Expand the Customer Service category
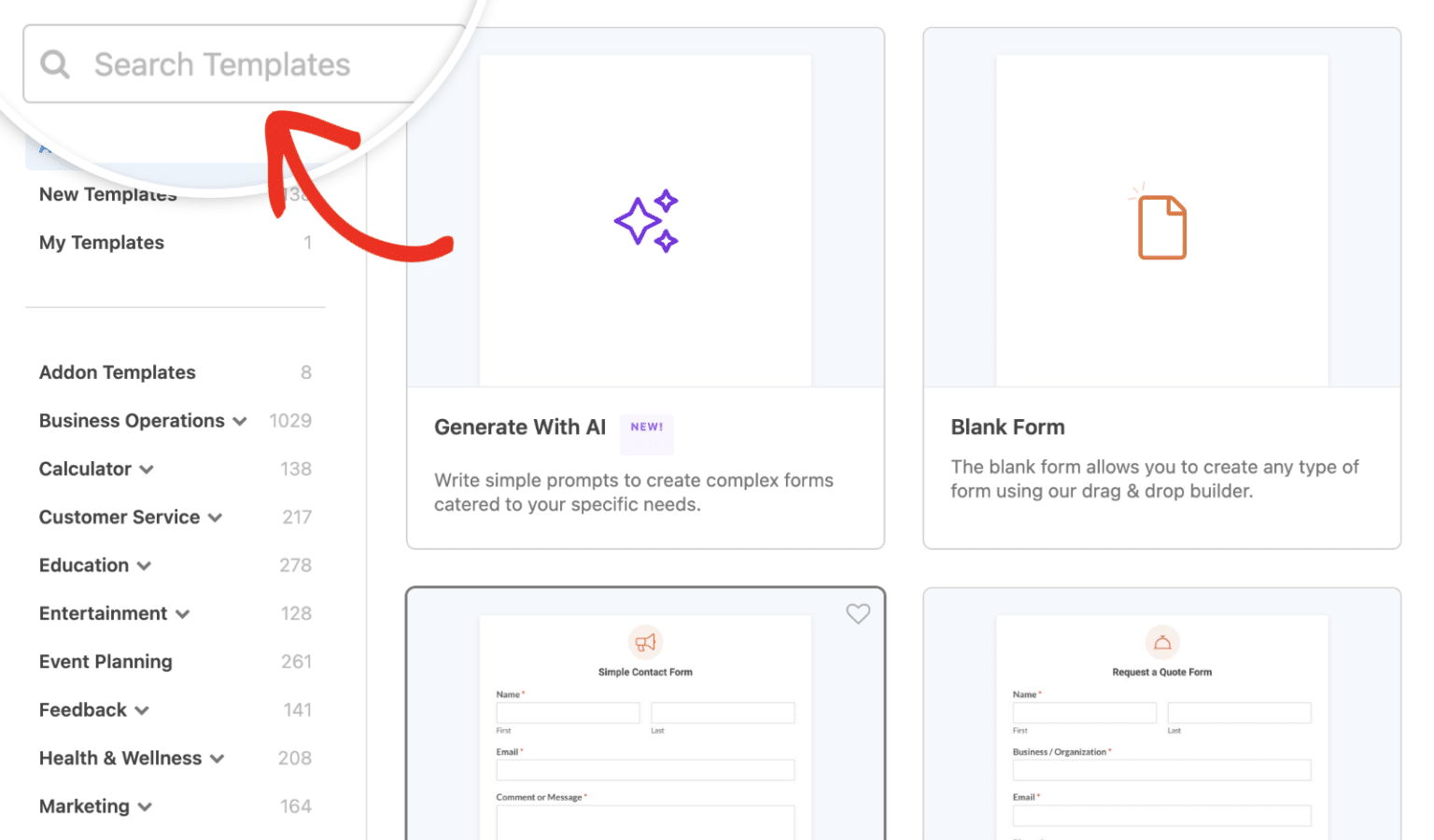The width and height of the screenshot is (1434, 840). click(x=216, y=518)
